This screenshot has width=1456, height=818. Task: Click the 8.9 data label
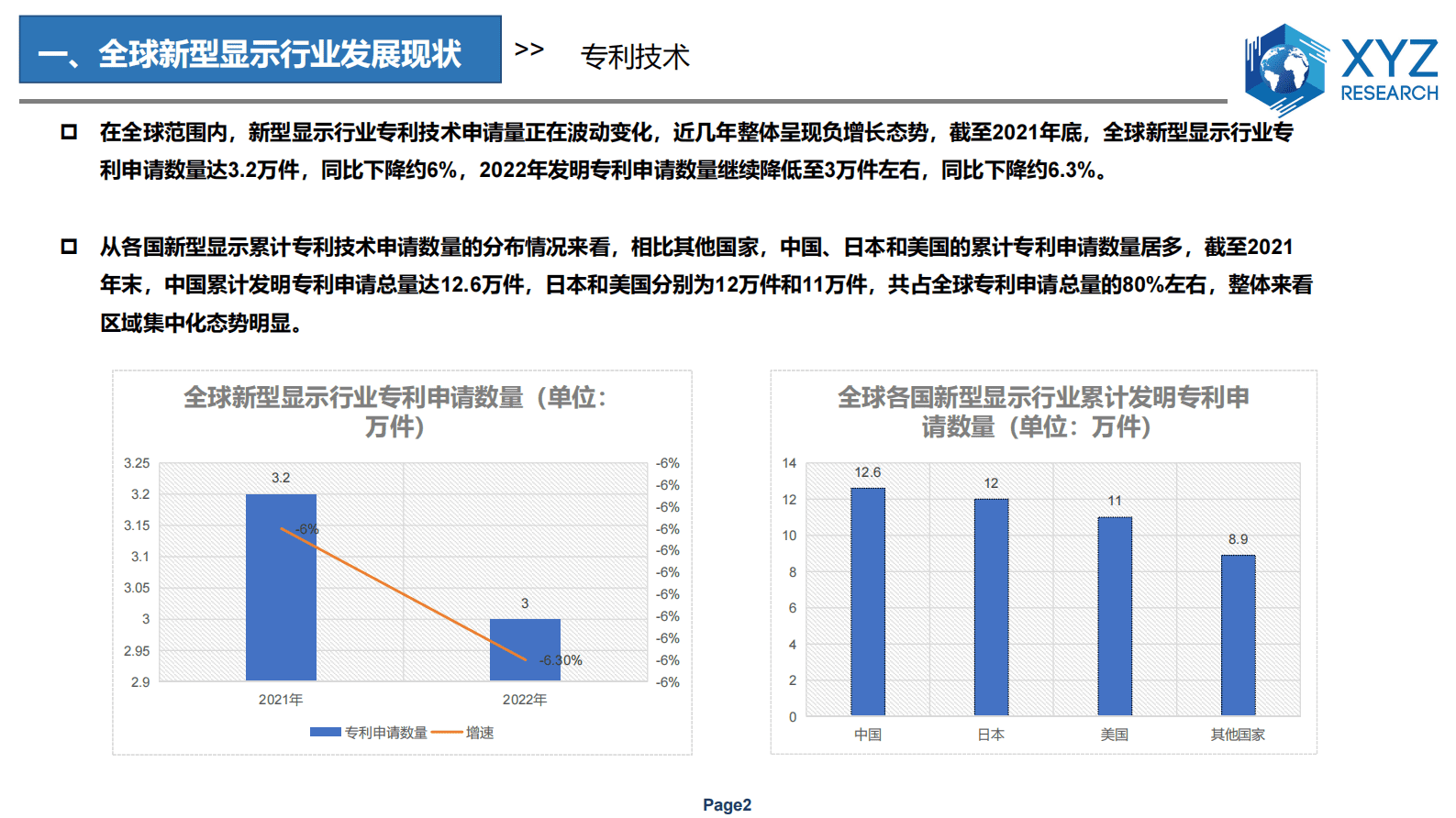pyautogui.click(x=1239, y=539)
